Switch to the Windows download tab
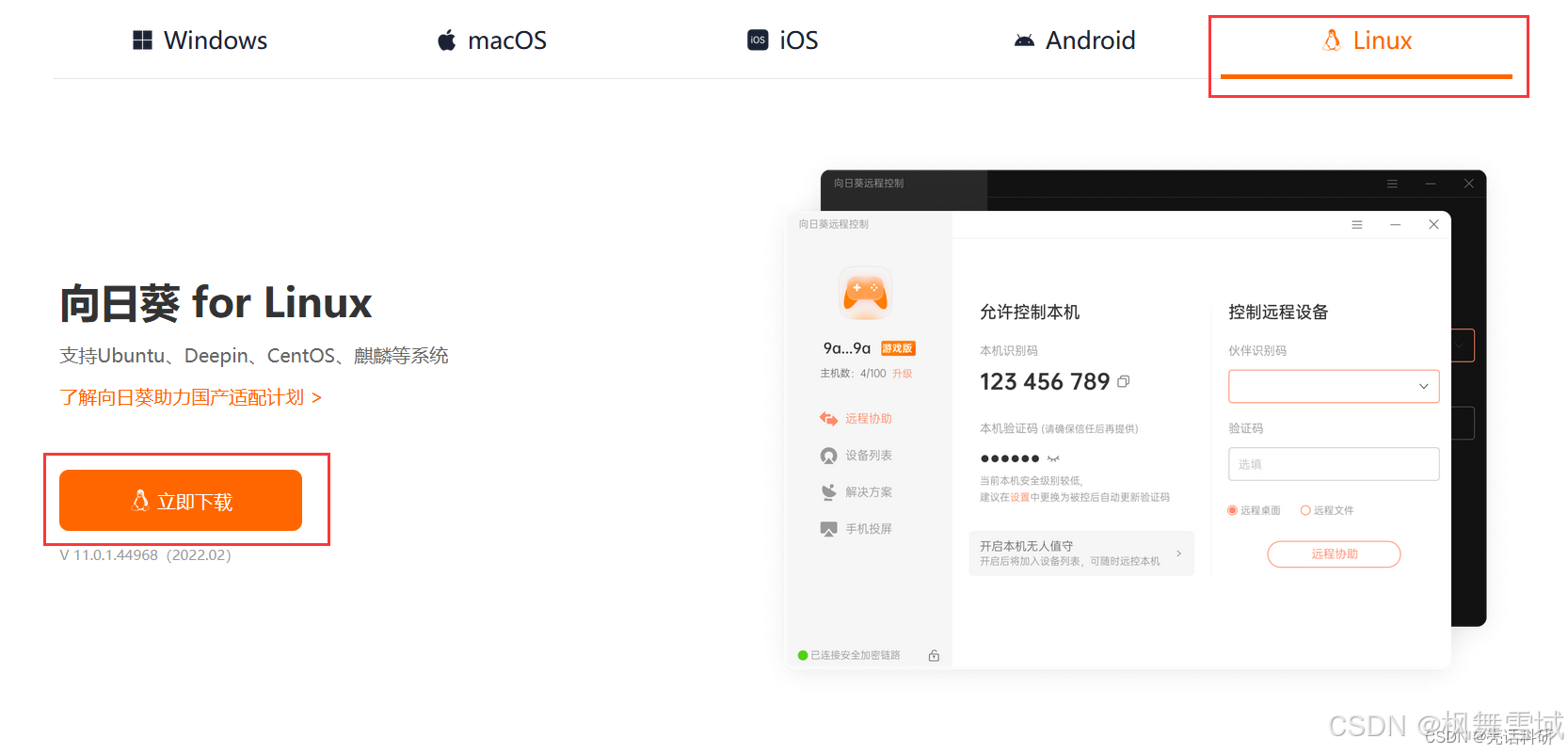1568x754 pixels. tap(200, 40)
